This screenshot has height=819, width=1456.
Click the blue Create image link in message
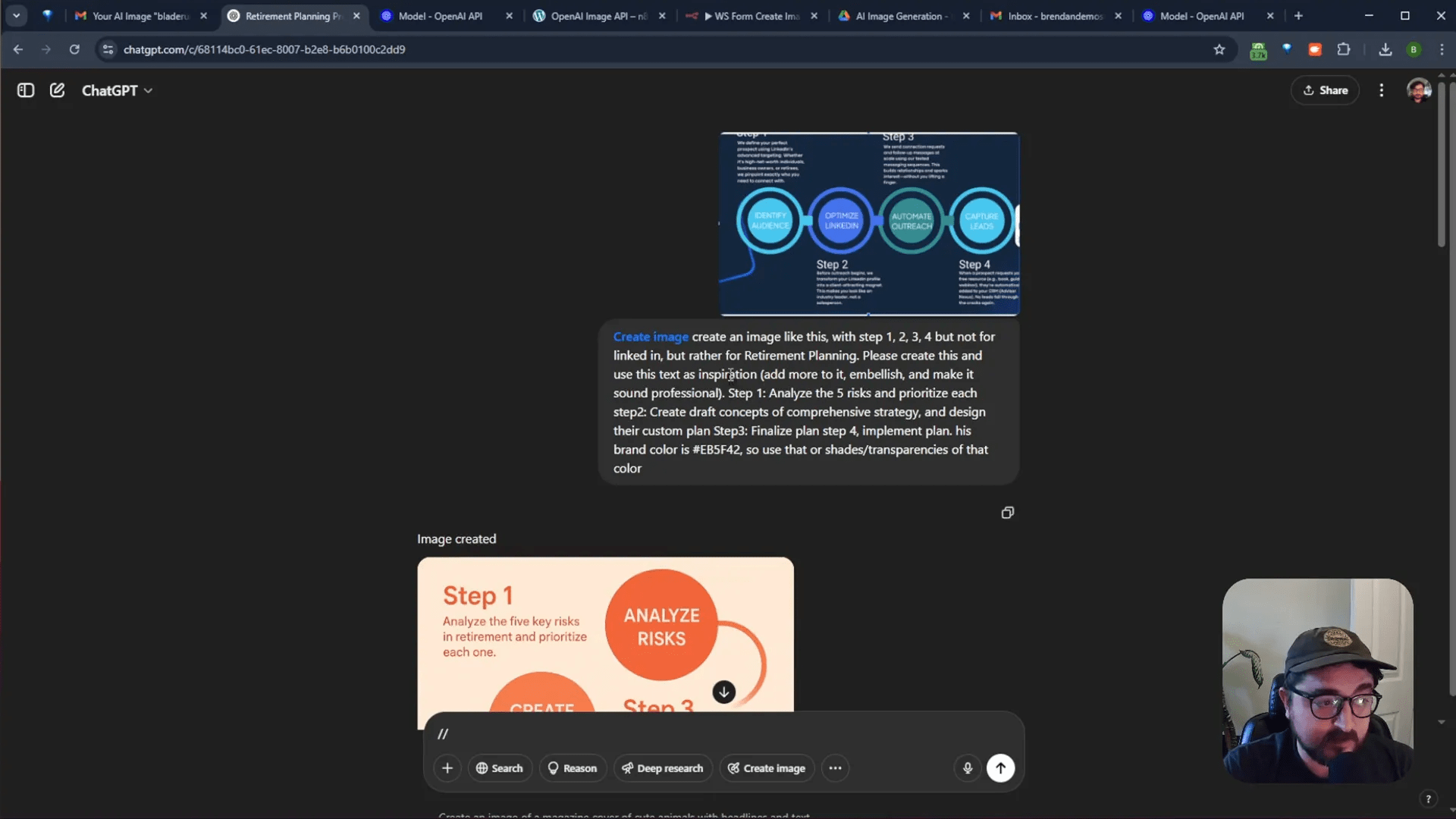pos(651,337)
